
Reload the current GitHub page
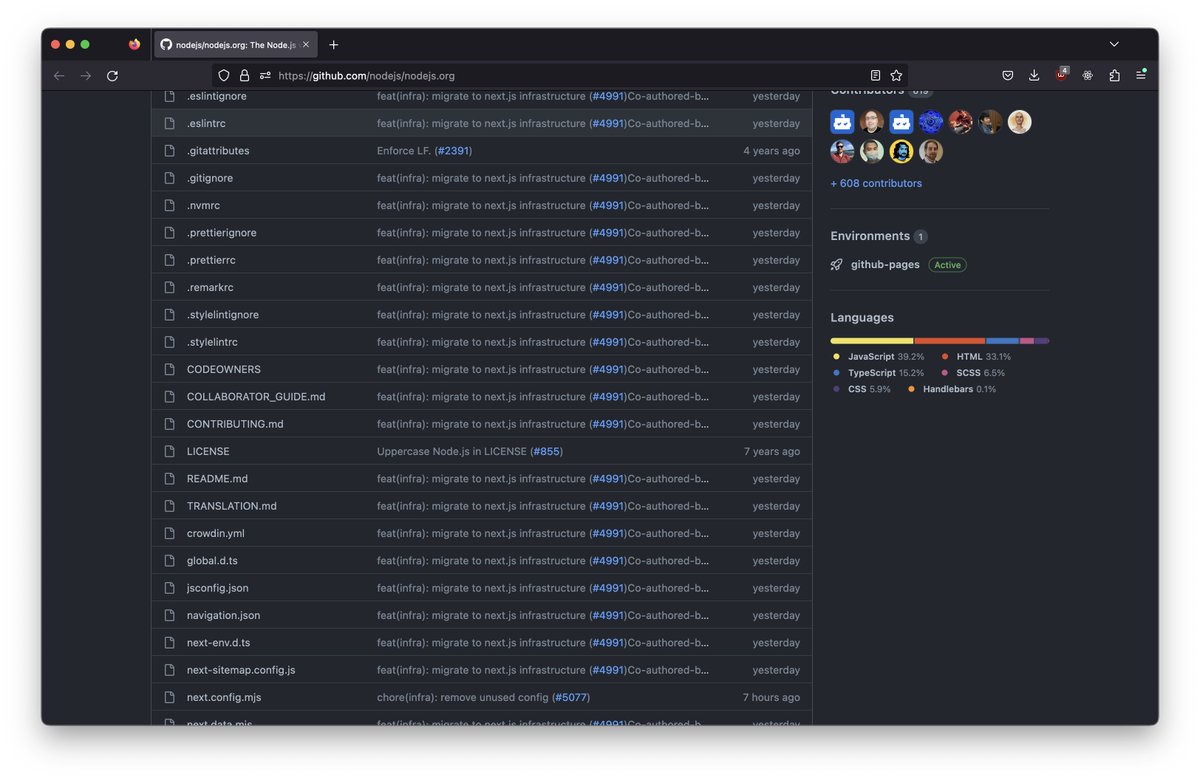[112, 76]
